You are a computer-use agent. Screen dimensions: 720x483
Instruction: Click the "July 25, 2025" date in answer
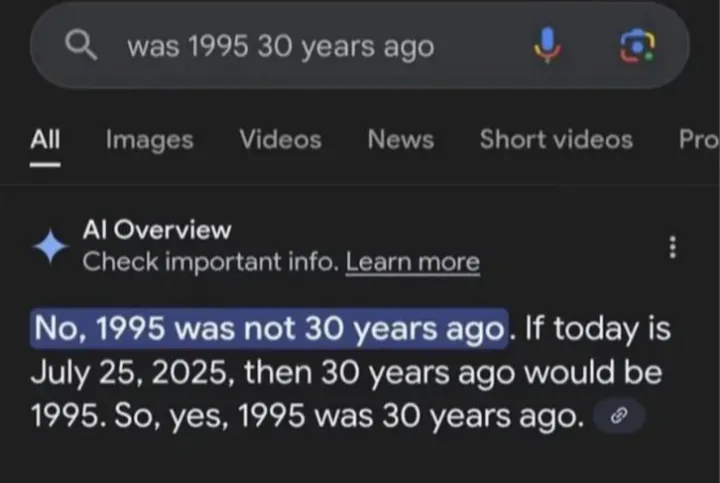(x=130, y=372)
